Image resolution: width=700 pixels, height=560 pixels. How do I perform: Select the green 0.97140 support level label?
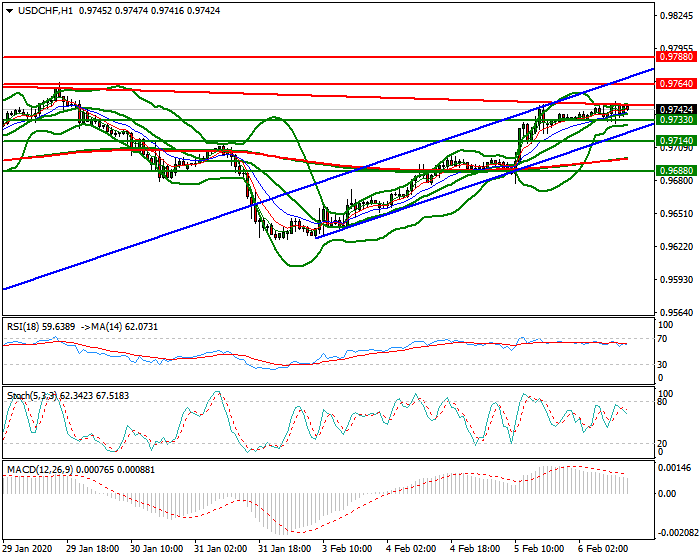click(676, 141)
